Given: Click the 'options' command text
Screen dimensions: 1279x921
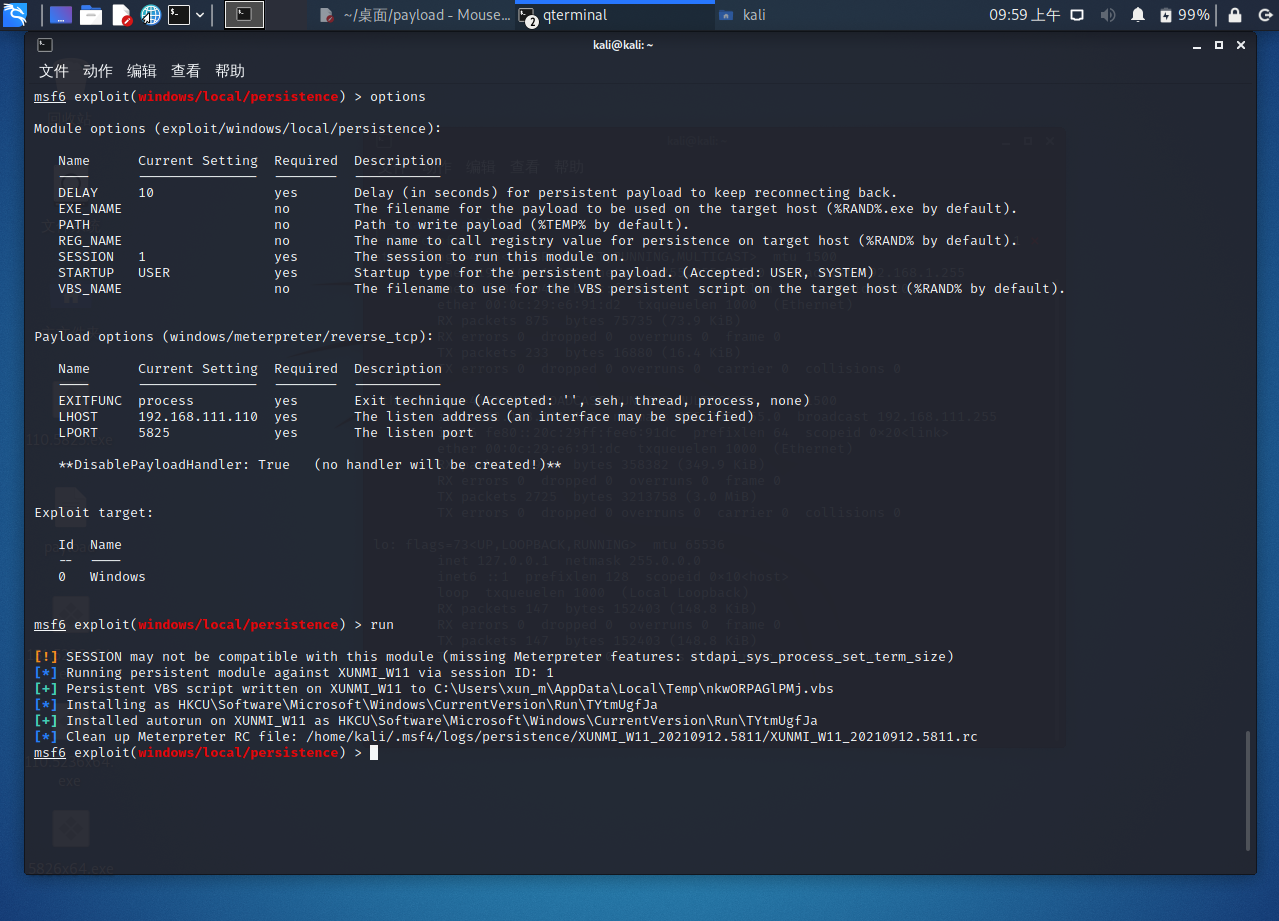Looking at the screenshot, I should tap(398, 97).
